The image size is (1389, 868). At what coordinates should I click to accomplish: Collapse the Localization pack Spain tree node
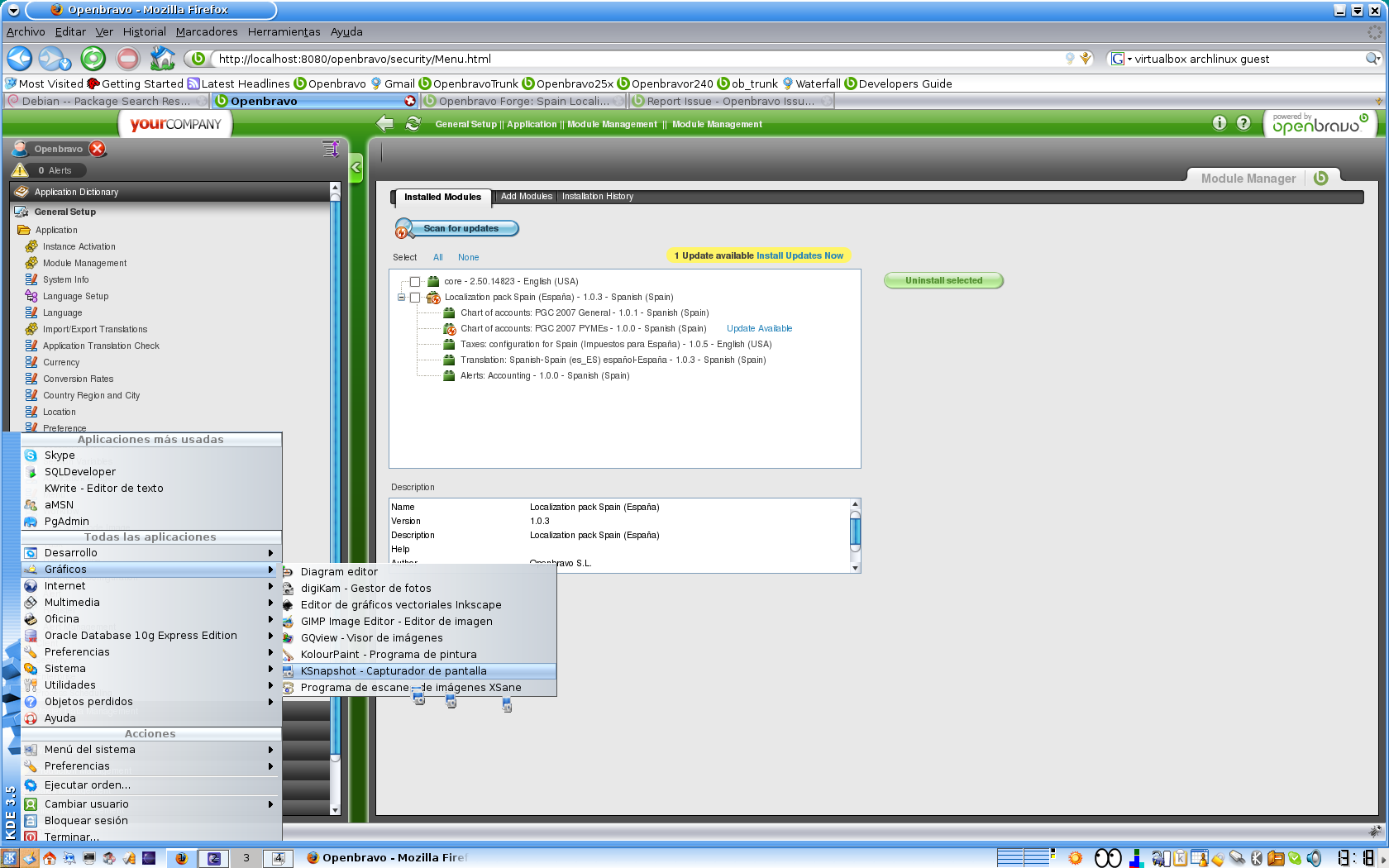coord(402,298)
